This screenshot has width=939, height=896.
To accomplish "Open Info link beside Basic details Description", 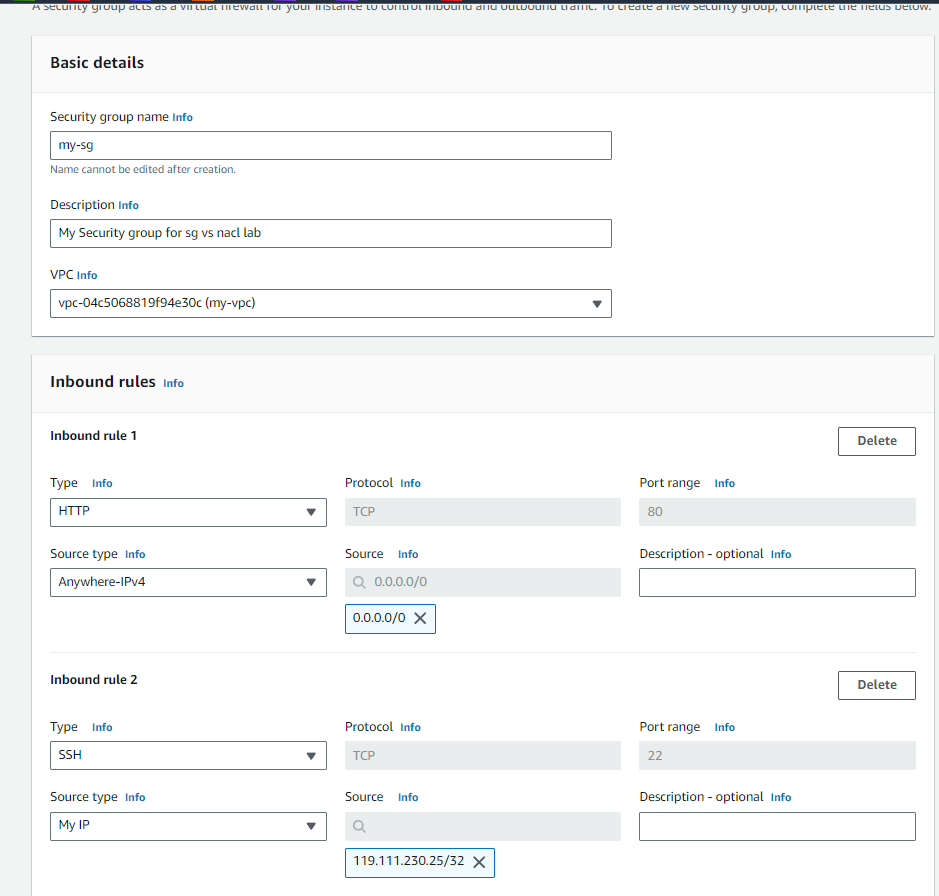I will tap(128, 205).
